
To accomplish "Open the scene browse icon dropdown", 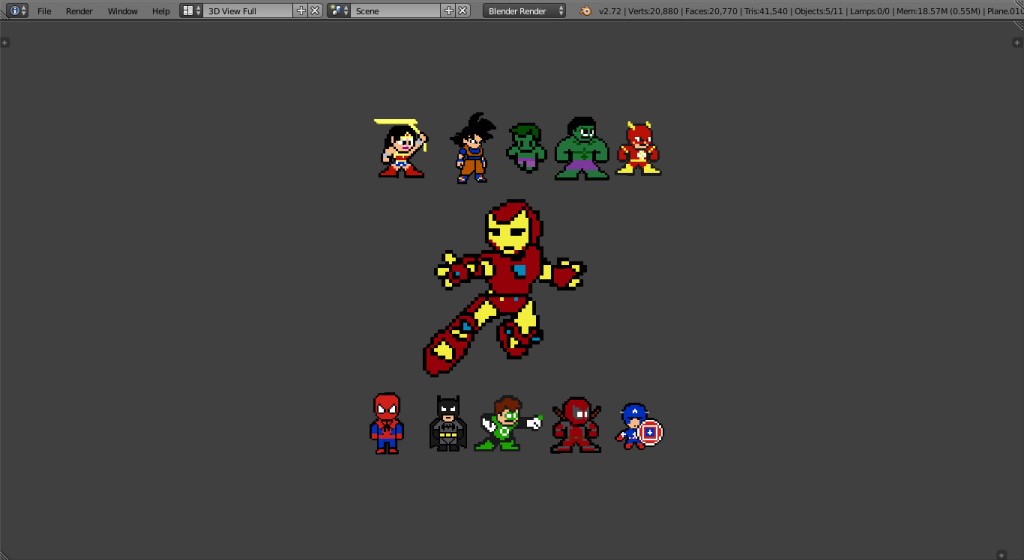I will (x=338, y=10).
